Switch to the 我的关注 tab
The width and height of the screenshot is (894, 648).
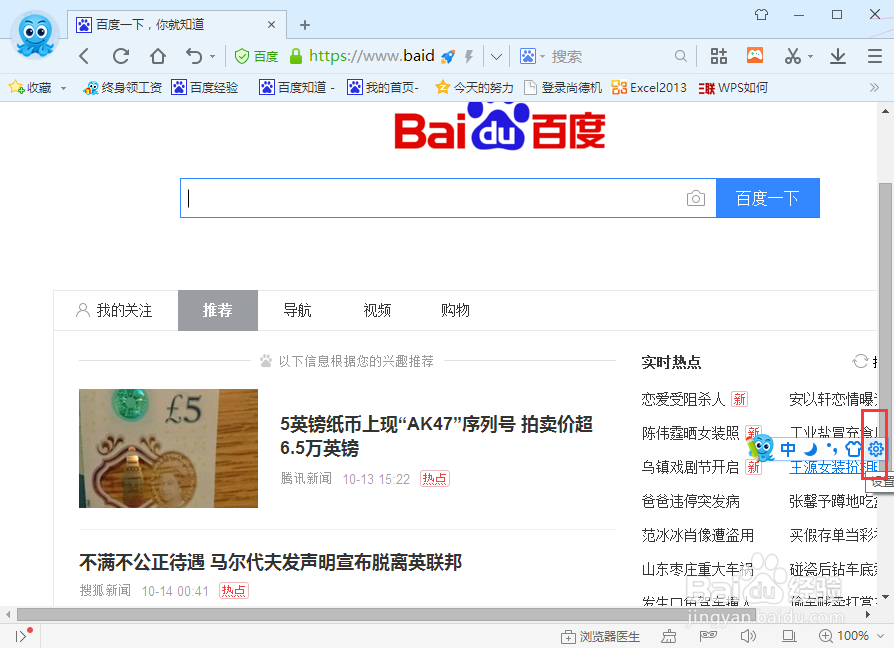115,311
